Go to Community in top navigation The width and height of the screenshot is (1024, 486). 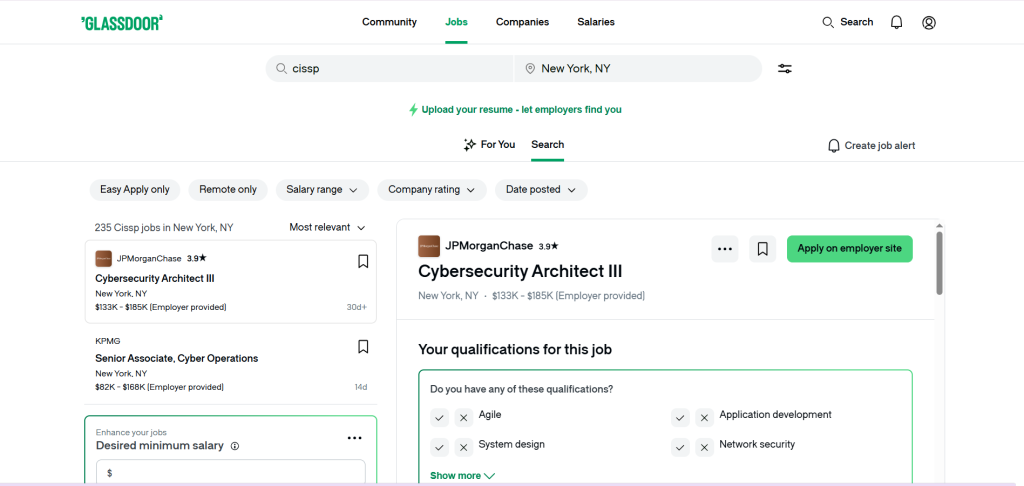coord(389,22)
